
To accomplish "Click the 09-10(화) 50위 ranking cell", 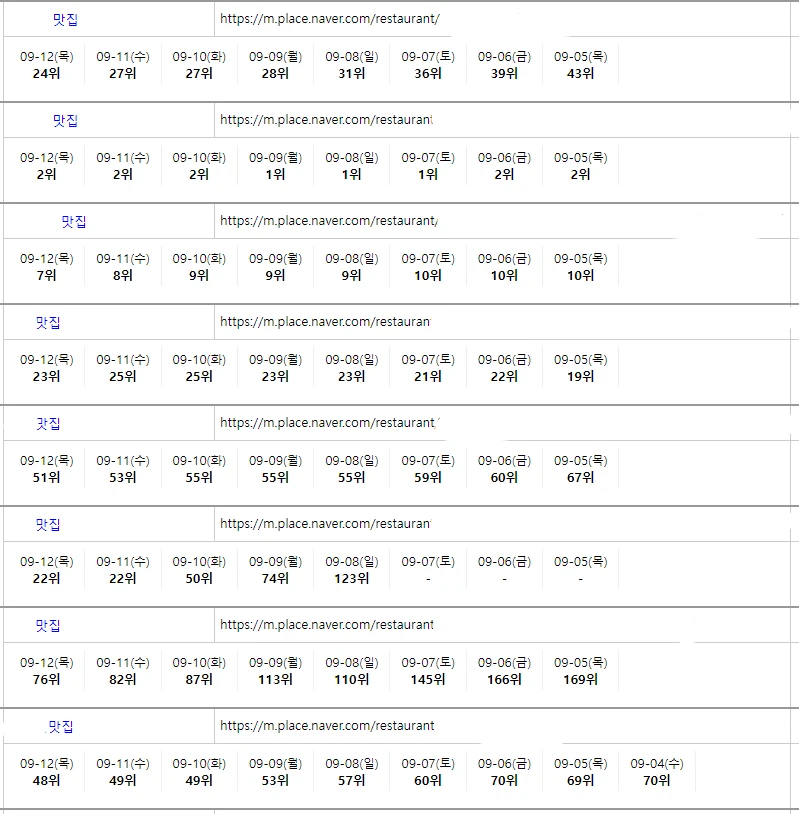I will click(x=199, y=570).
